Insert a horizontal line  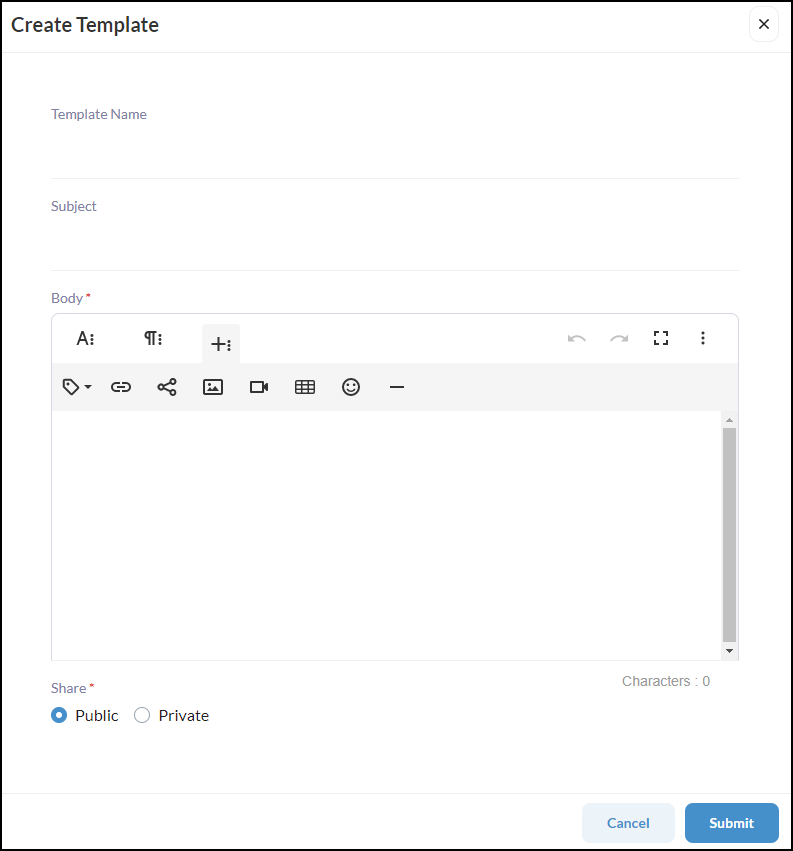click(x=397, y=387)
